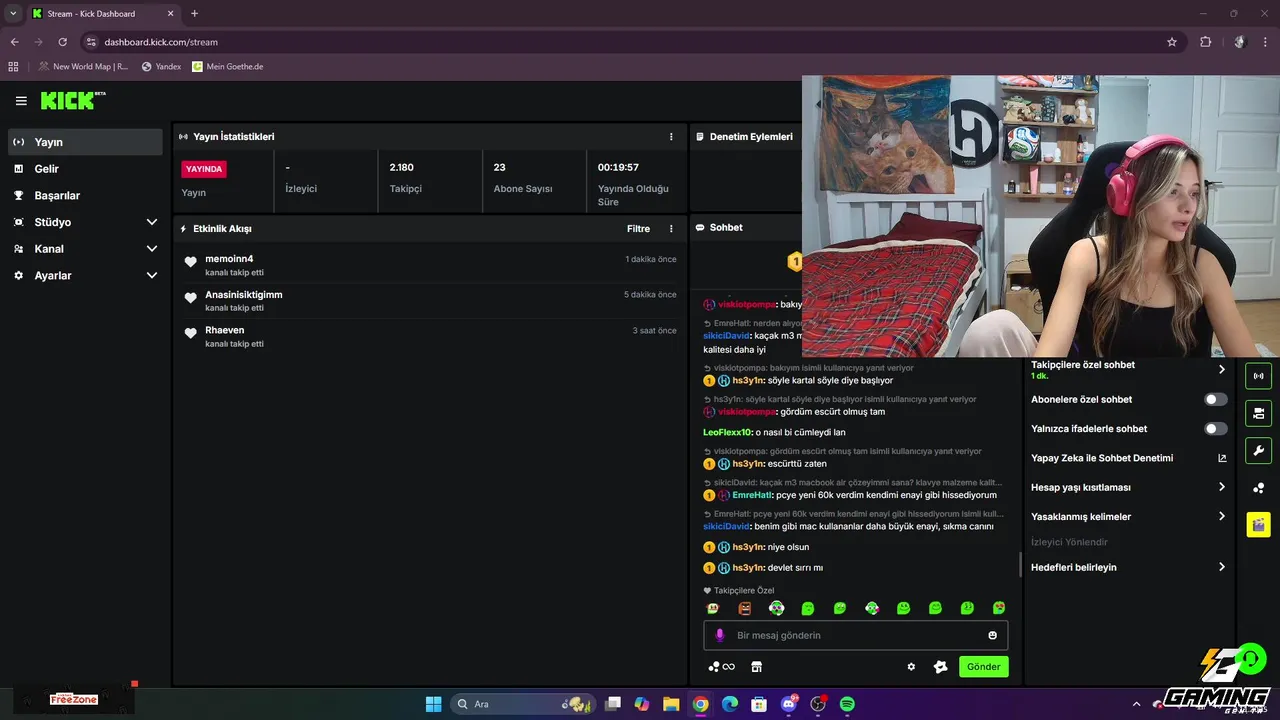This screenshot has width=1280, height=720.
Task: Click the three-dots cluster icon in right rail
Action: (1258, 488)
